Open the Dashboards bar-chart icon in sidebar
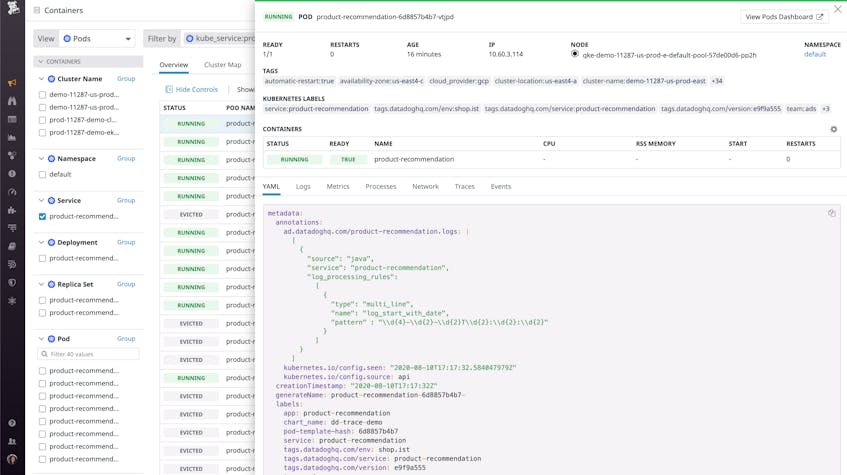The image size is (847, 475). coord(12,137)
